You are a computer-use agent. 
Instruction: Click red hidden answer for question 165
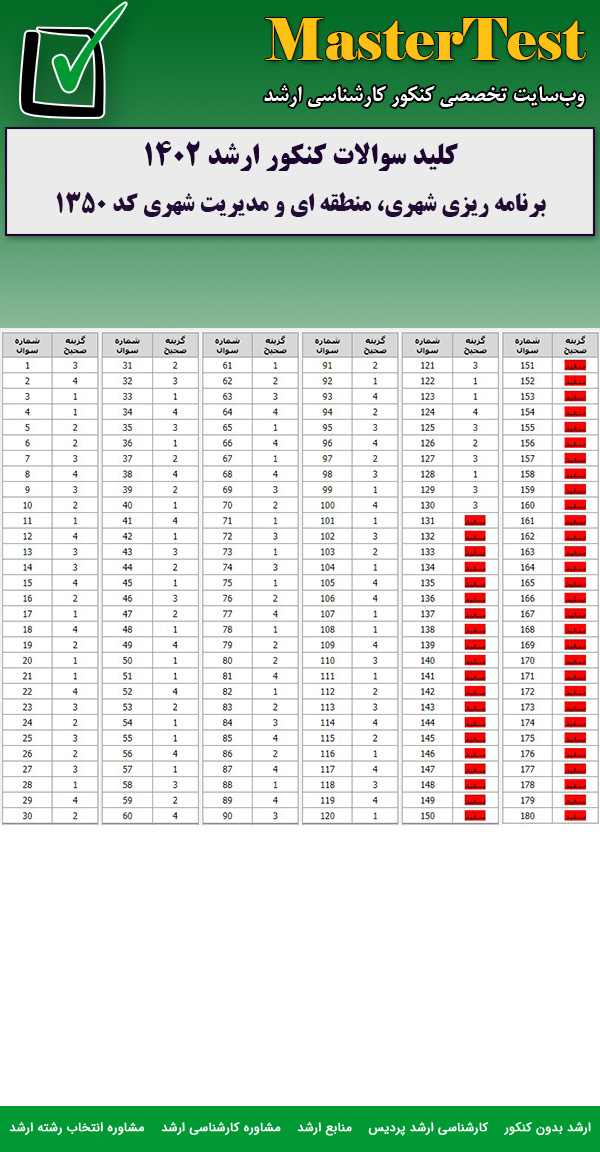(x=575, y=583)
